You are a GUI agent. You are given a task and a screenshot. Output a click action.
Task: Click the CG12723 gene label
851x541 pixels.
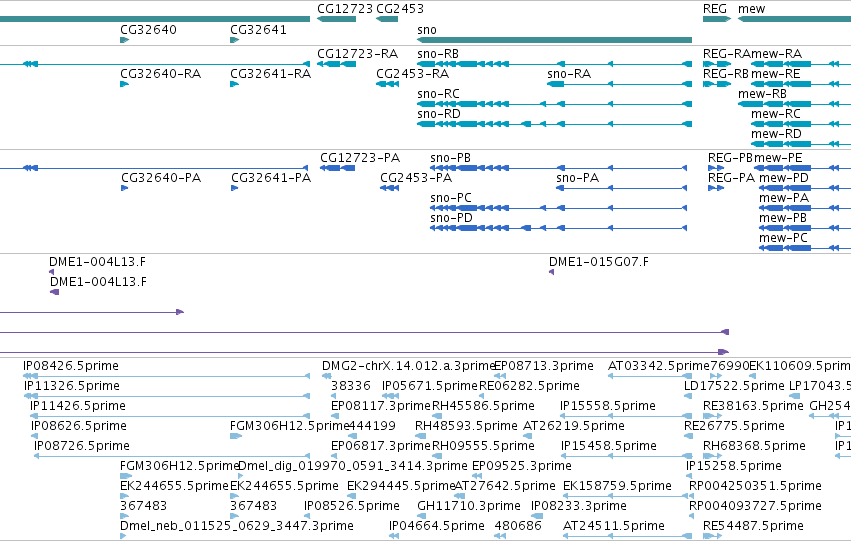click(345, 9)
